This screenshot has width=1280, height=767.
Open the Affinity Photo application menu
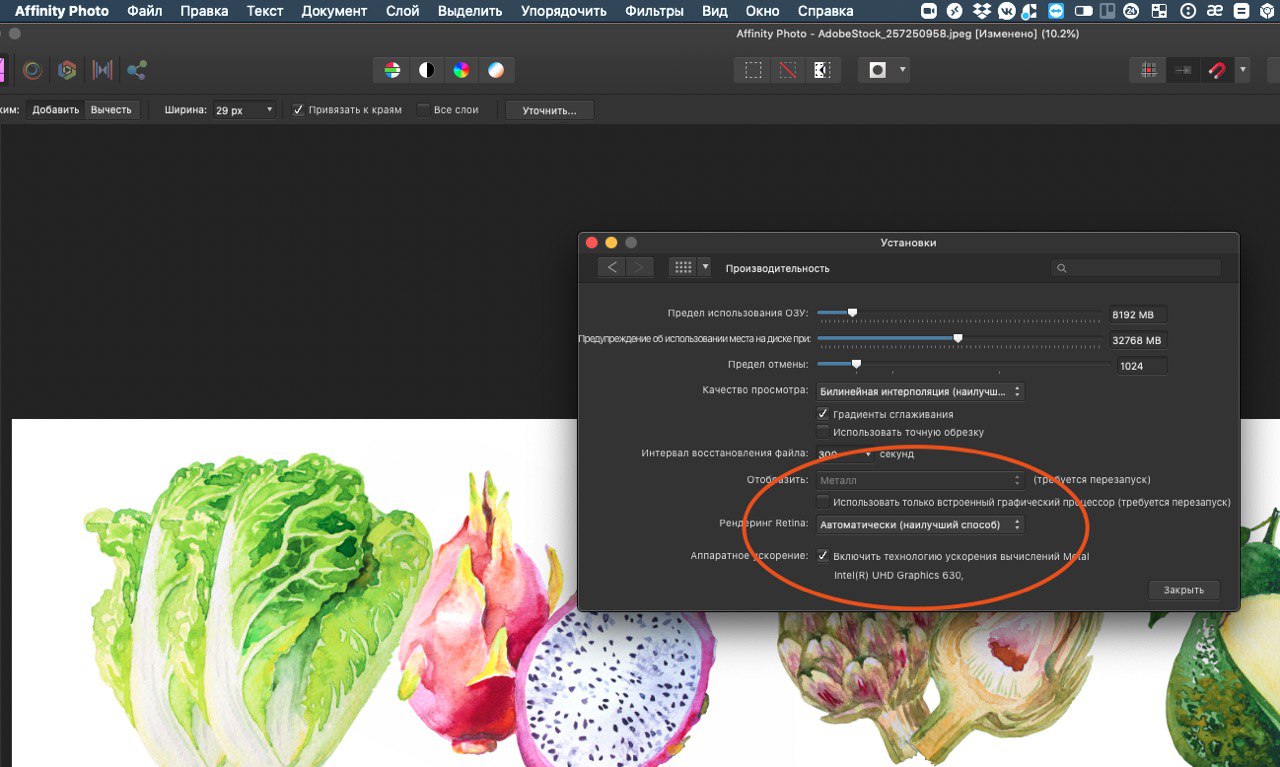tap(61, 11)
